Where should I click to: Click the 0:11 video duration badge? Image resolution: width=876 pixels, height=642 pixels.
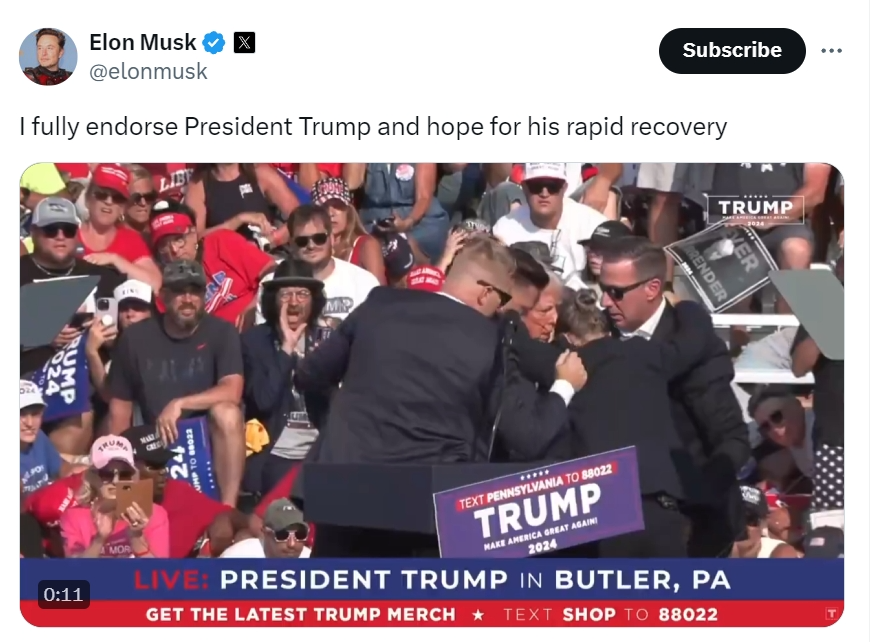pos(63,594)
